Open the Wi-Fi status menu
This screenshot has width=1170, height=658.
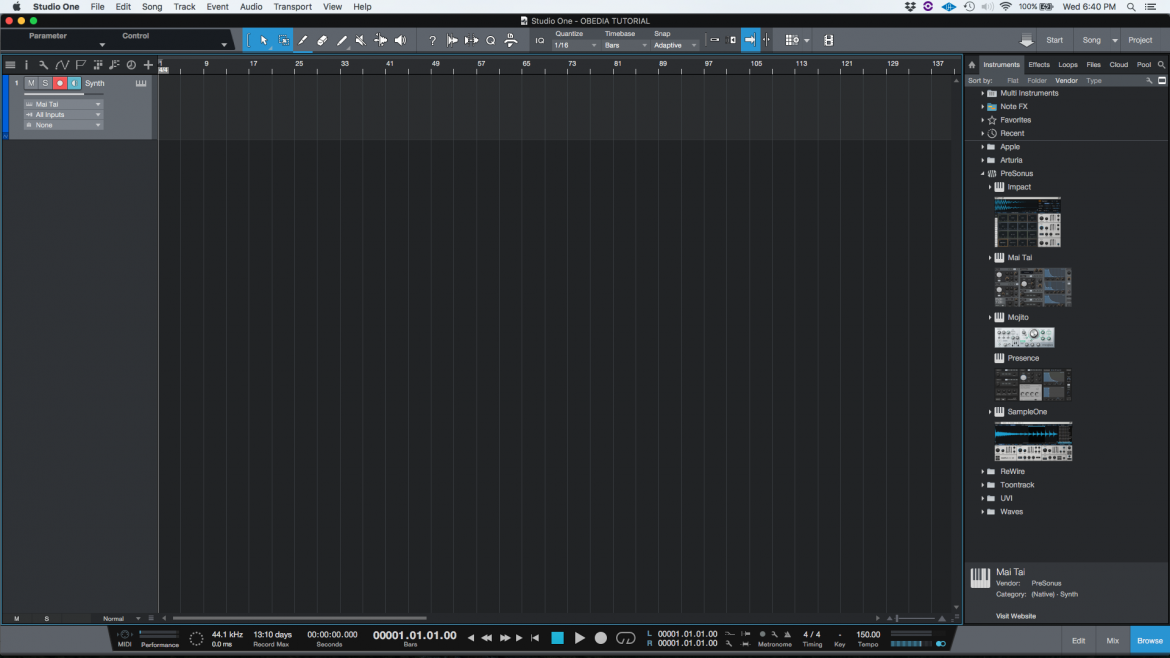pos(1006,7)
